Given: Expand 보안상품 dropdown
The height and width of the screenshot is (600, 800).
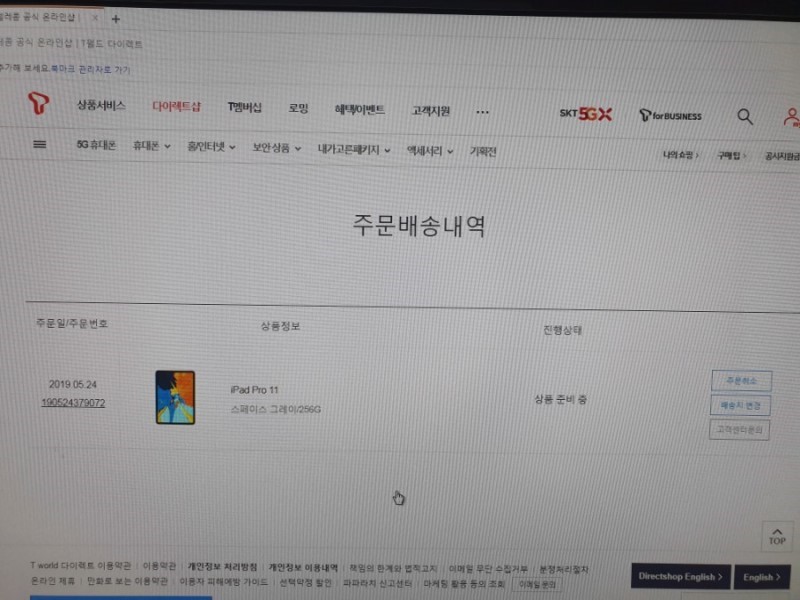Looking at the screenshot, I should pos(277,148).
